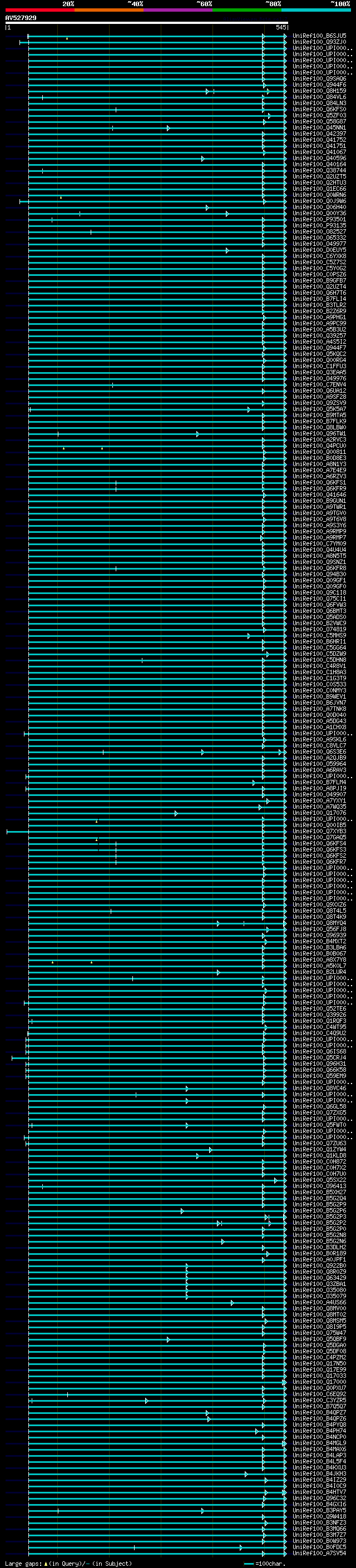View the last hit UniRef100_A7SV54
356x1568 pixels.
(x=319, y=1553)
